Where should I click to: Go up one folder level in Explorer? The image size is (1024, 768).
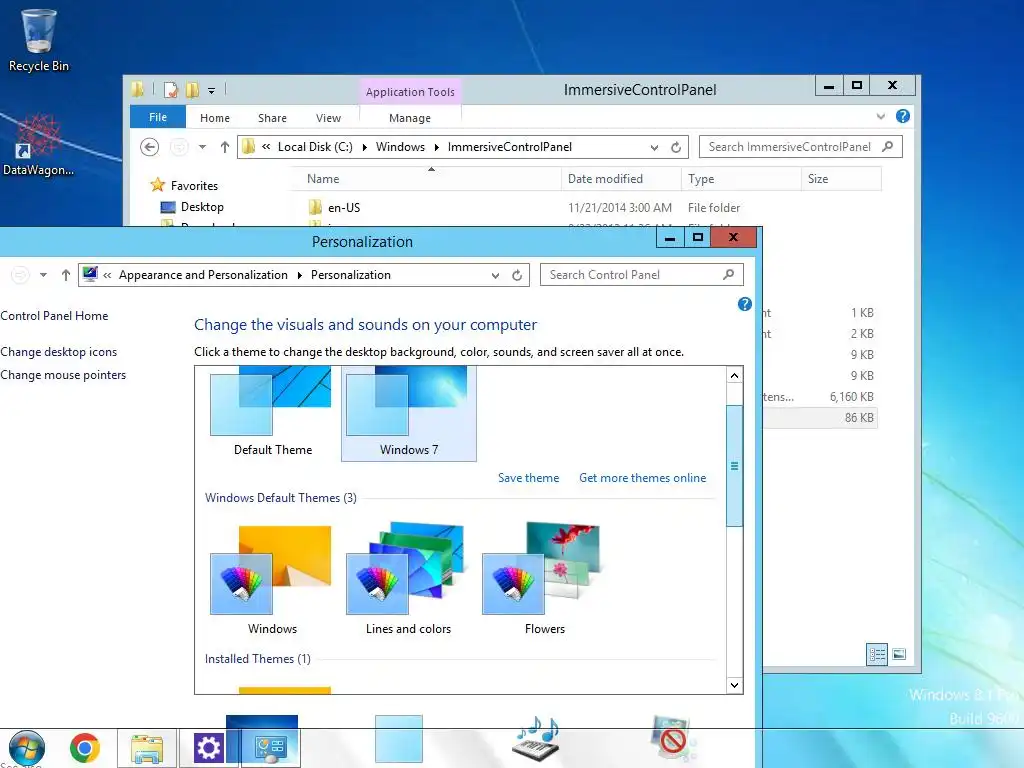pos(225,147)
